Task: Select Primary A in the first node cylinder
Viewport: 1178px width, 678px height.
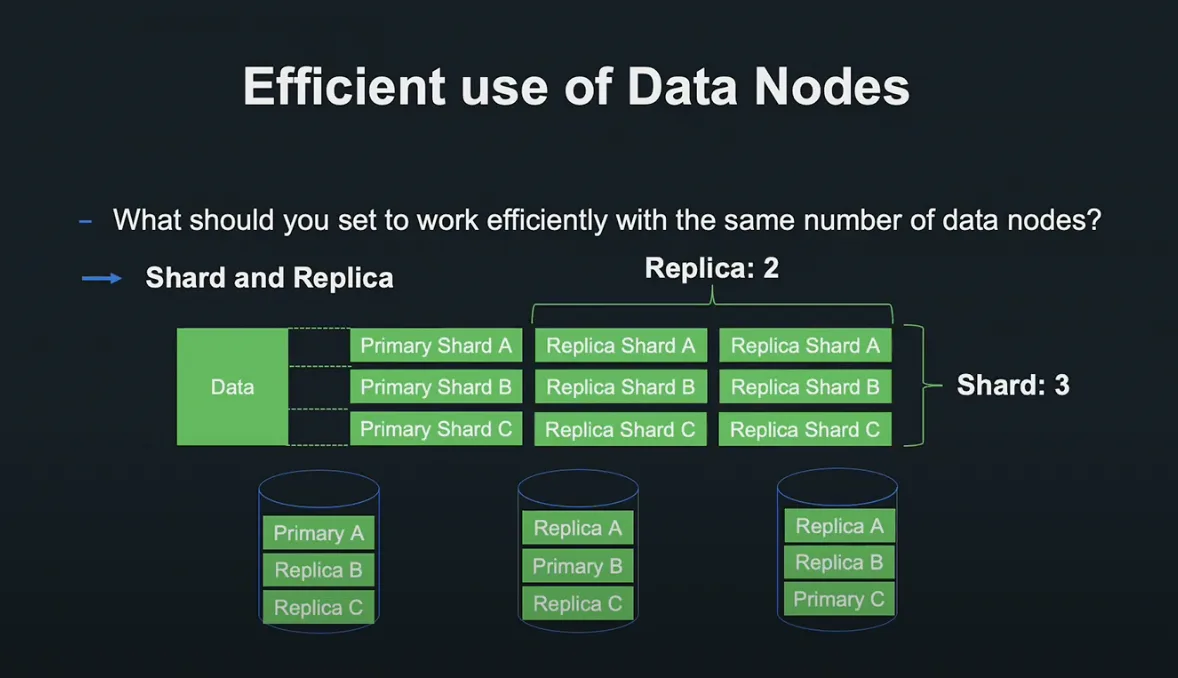Action: 319,533
